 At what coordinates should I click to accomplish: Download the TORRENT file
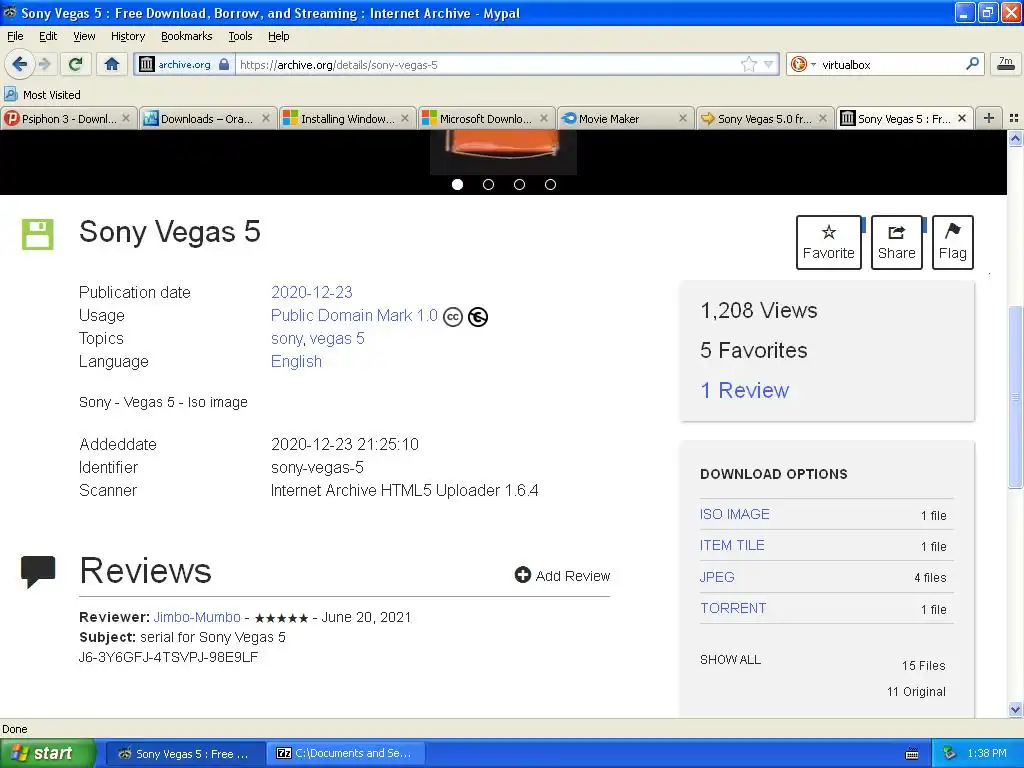point(733,608)
